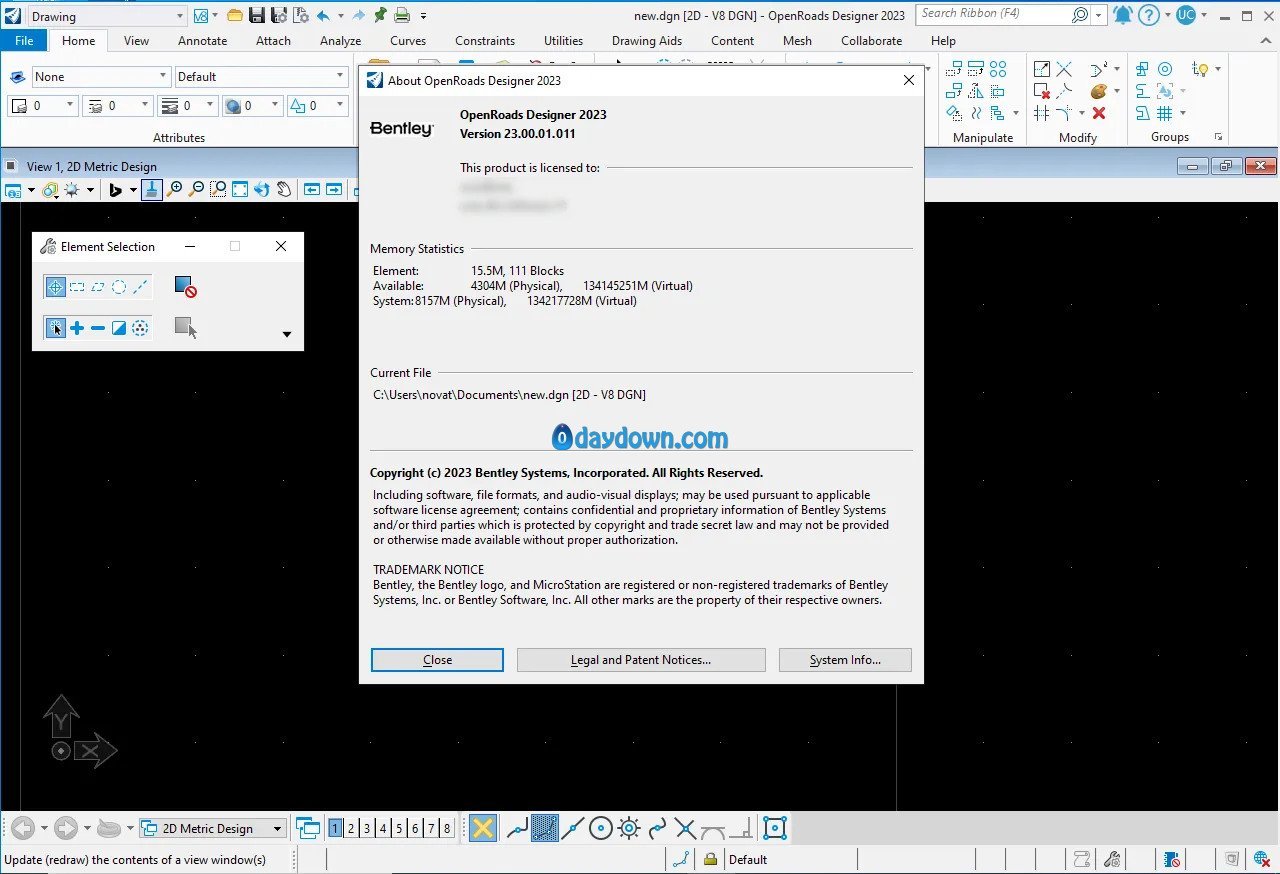Toggle view window 5 button

click(399, 828)
